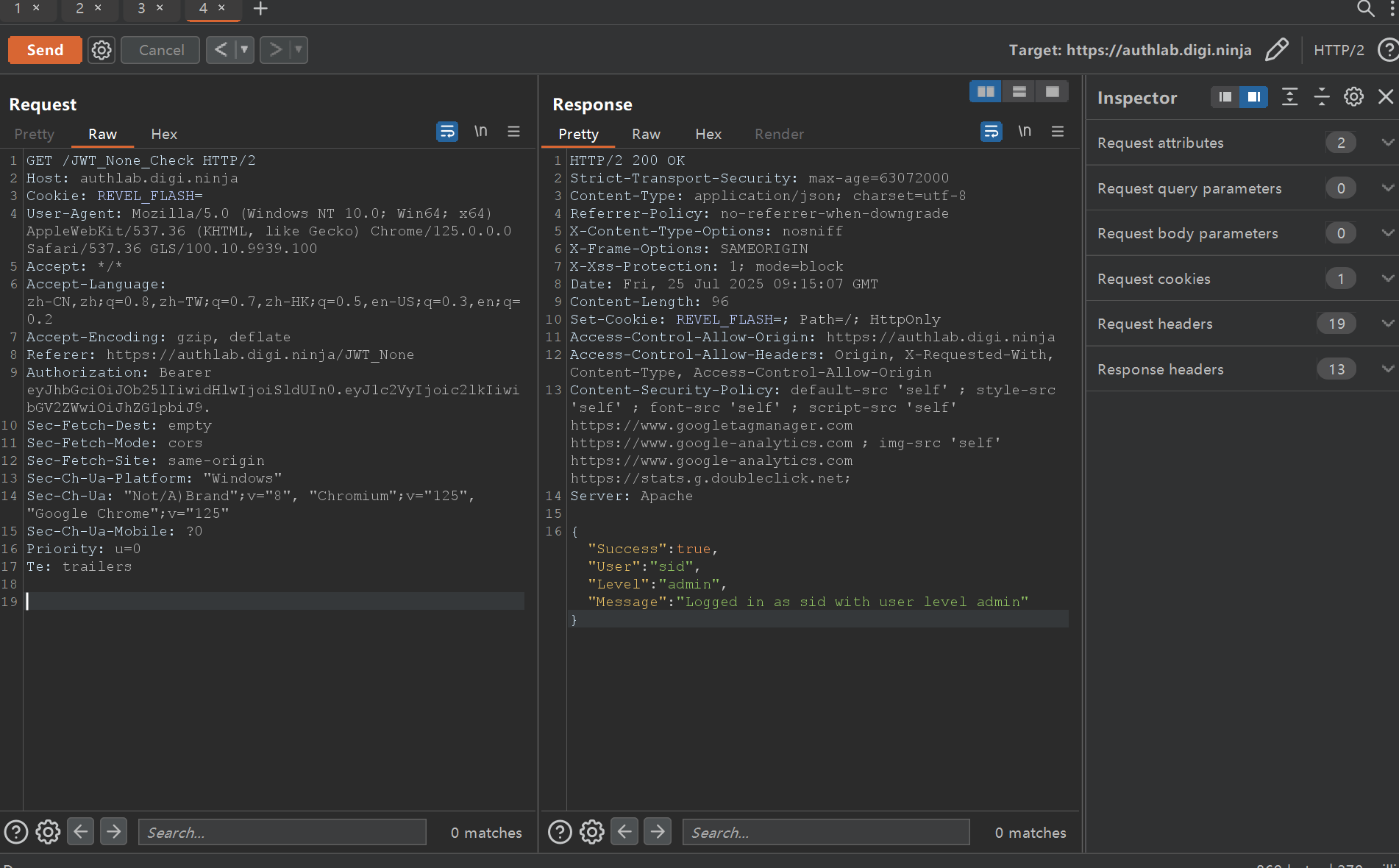Screen dimensions: 1399x868
Task: Switch to Repeater tab 1
Action: tap(18, 8)
